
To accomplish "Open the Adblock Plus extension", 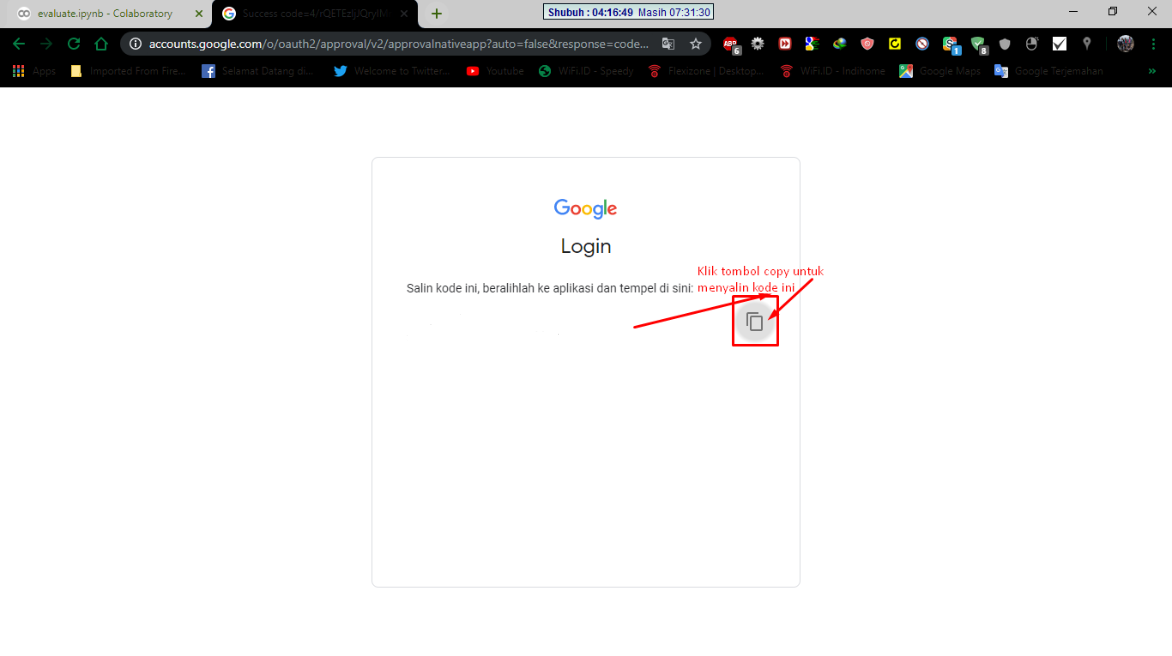I will [731, 45].
